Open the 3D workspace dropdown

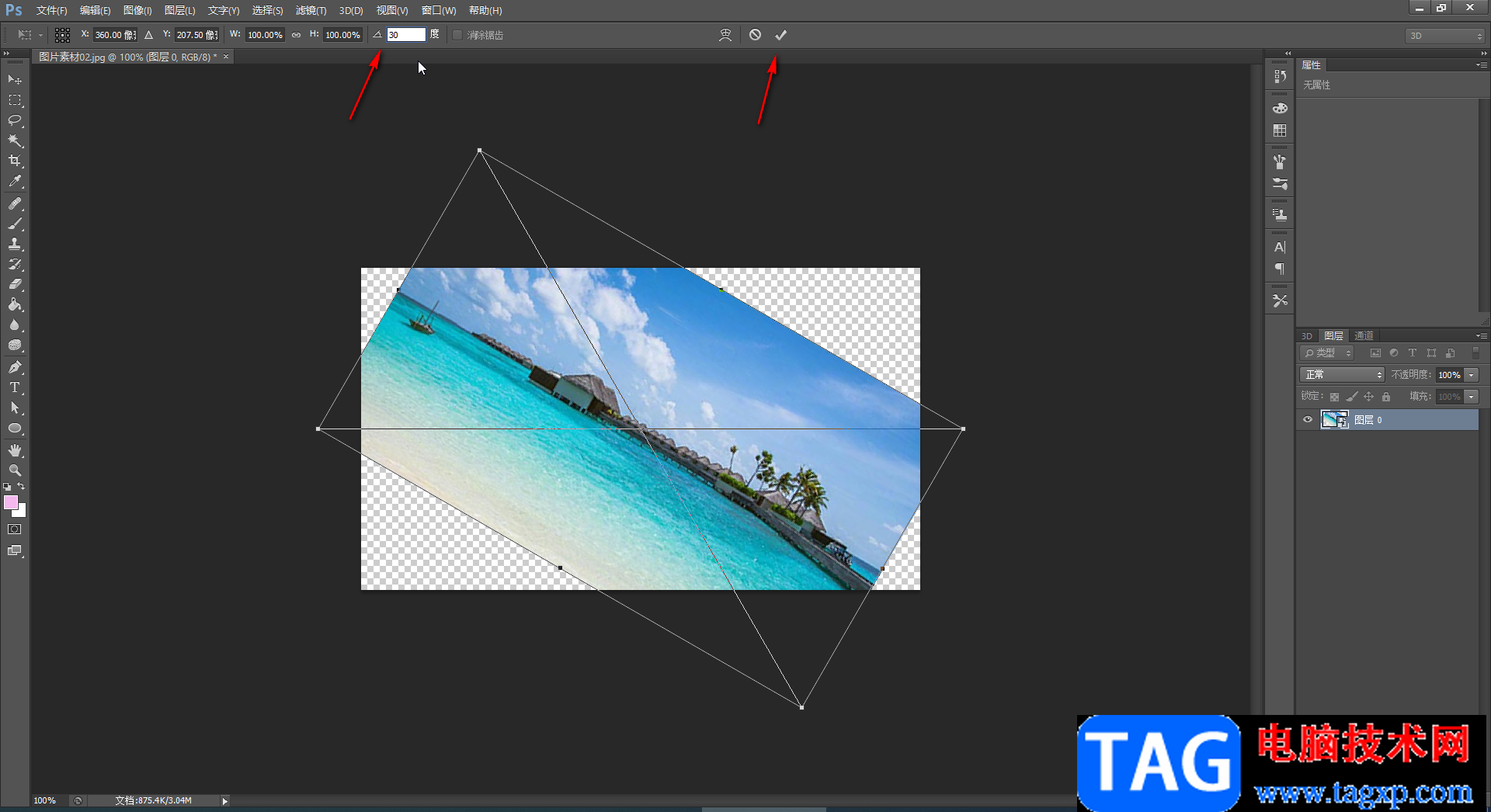[x=1445, y=36]
